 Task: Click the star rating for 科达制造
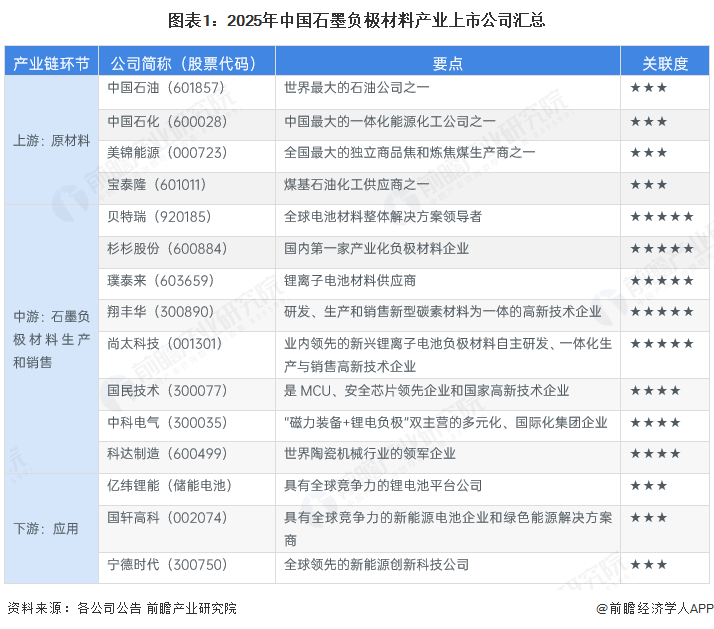click(655, 454)
